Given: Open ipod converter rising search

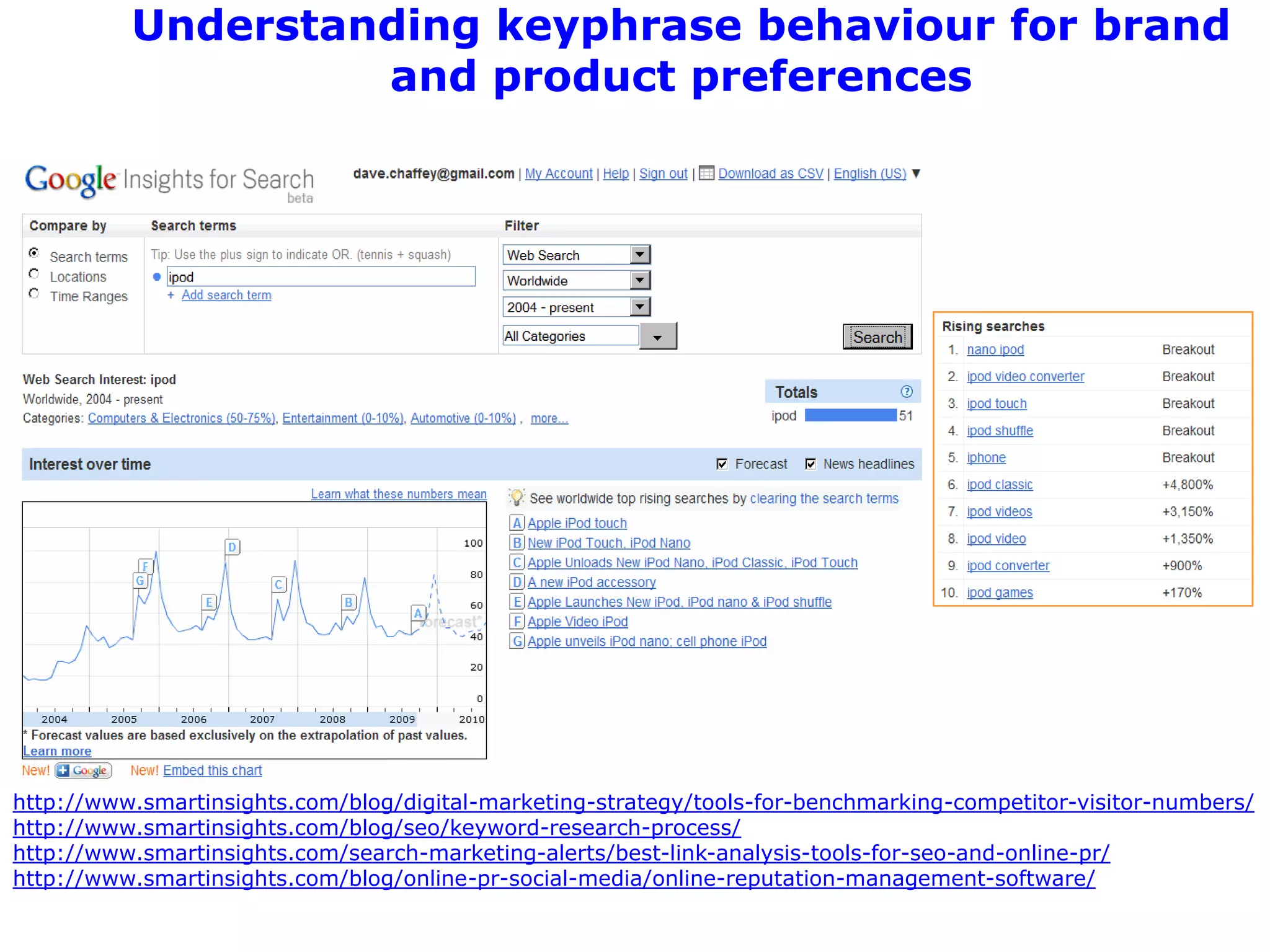Looking at the screenshot, I should click(1008, 566).
